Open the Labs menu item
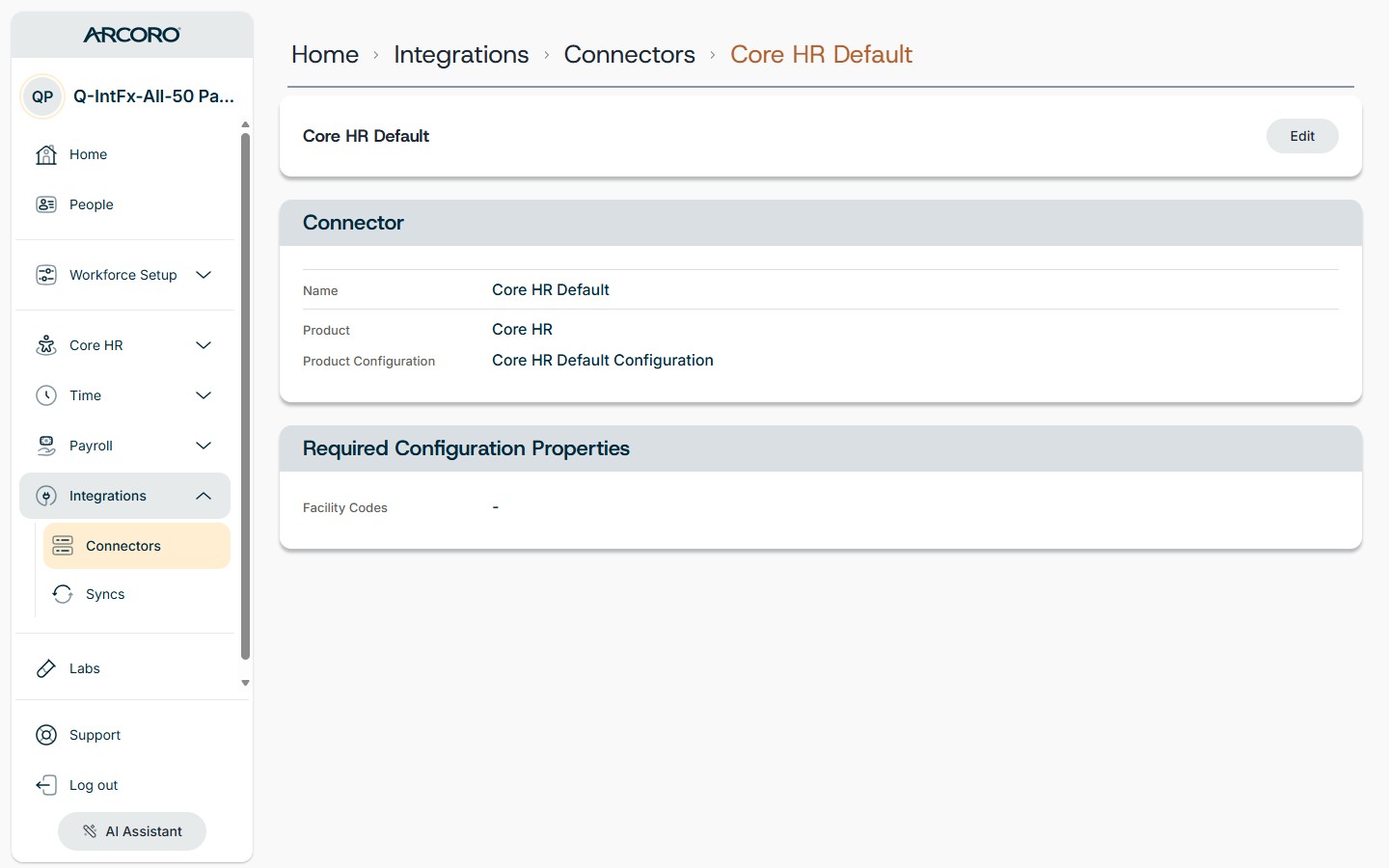This screenshot has width=1389, height=868. pyautogui.click(x=124, y=668)
